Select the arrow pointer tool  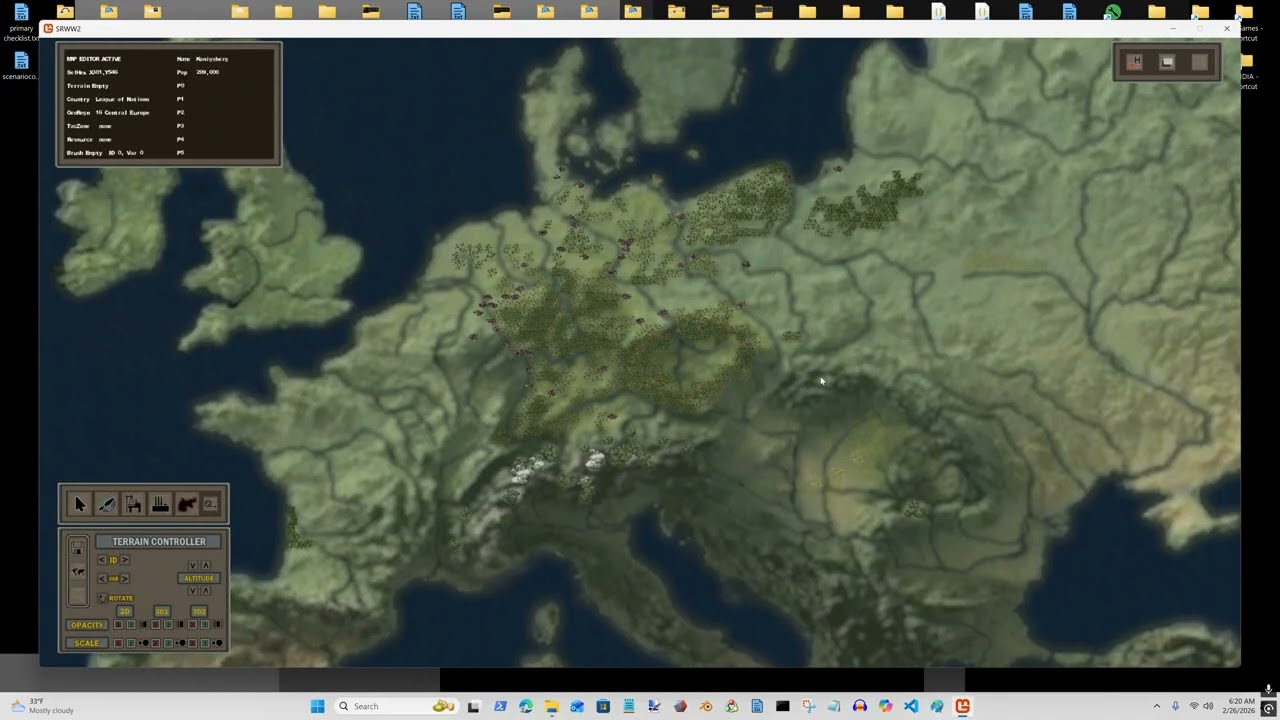(x=80, y=504)
